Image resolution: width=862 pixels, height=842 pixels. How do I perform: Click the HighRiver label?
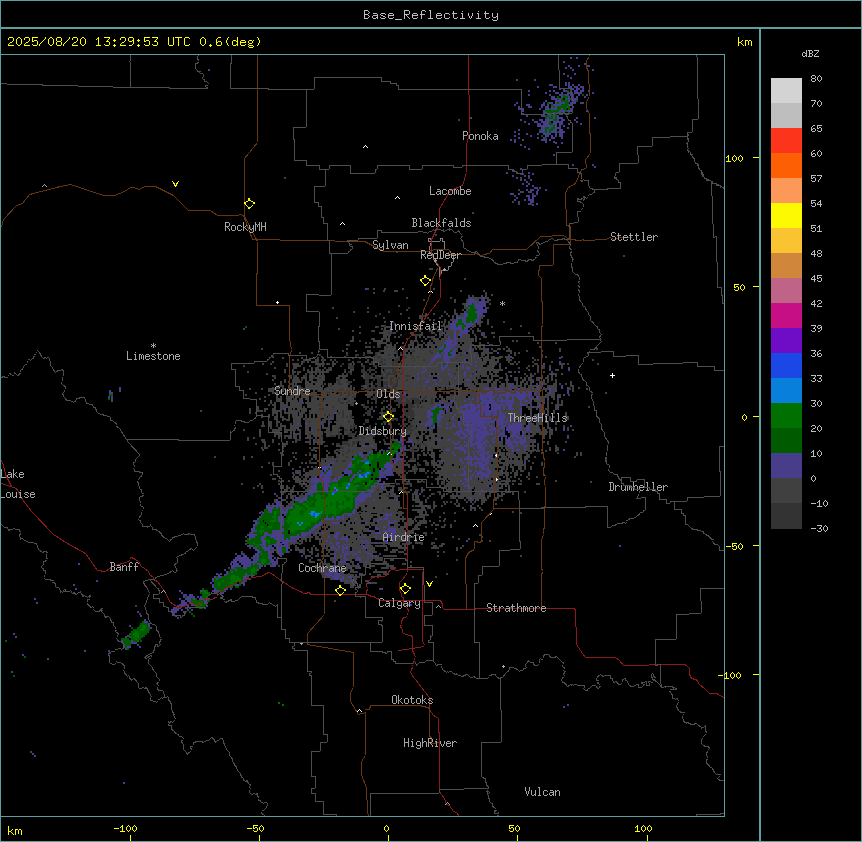[x=430, y=743]
